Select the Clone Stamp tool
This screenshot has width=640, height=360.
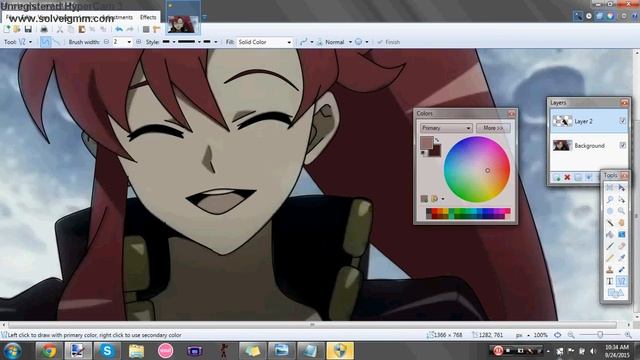tap(610, 269)
